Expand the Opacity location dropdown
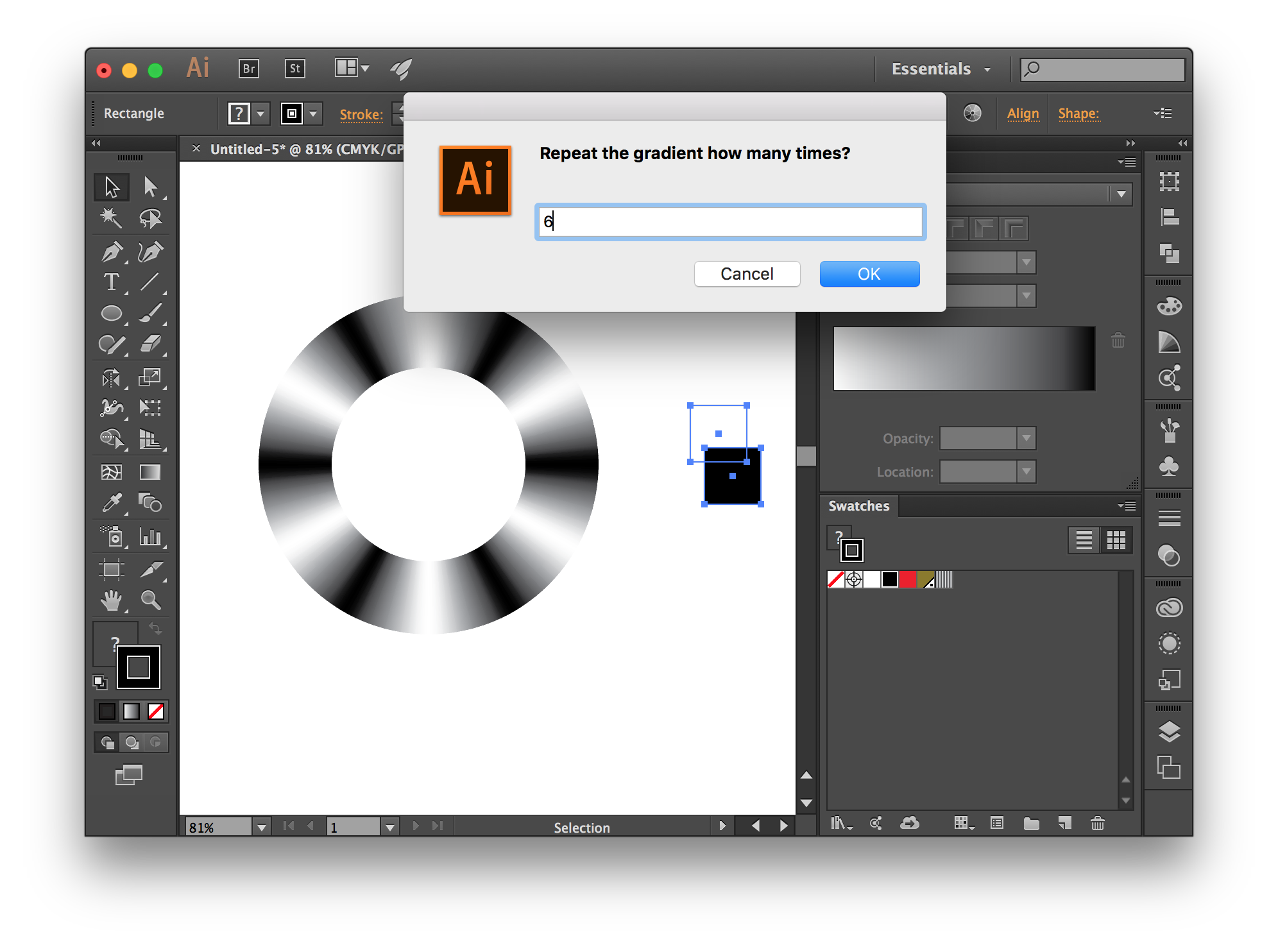Image resolution: width=1278 pixels, height=952 pixels. 1024,437
